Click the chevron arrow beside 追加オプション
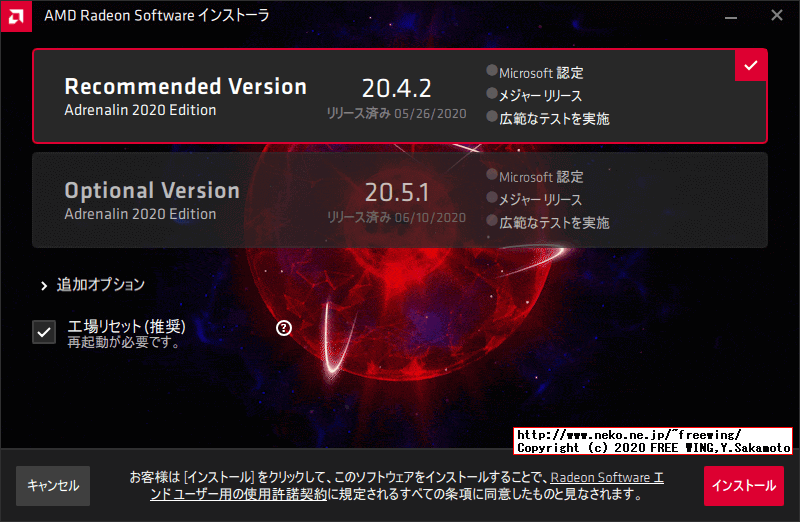The image size is (800, 522). point(44,286)
